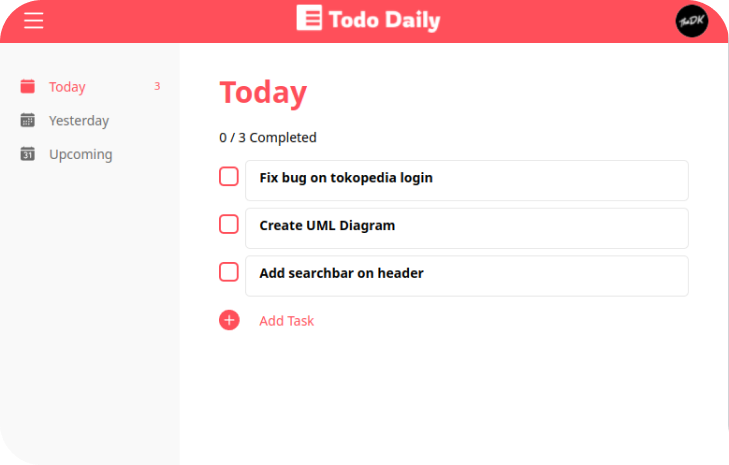Edit the Add searchbar on header task

coord(466,275)
